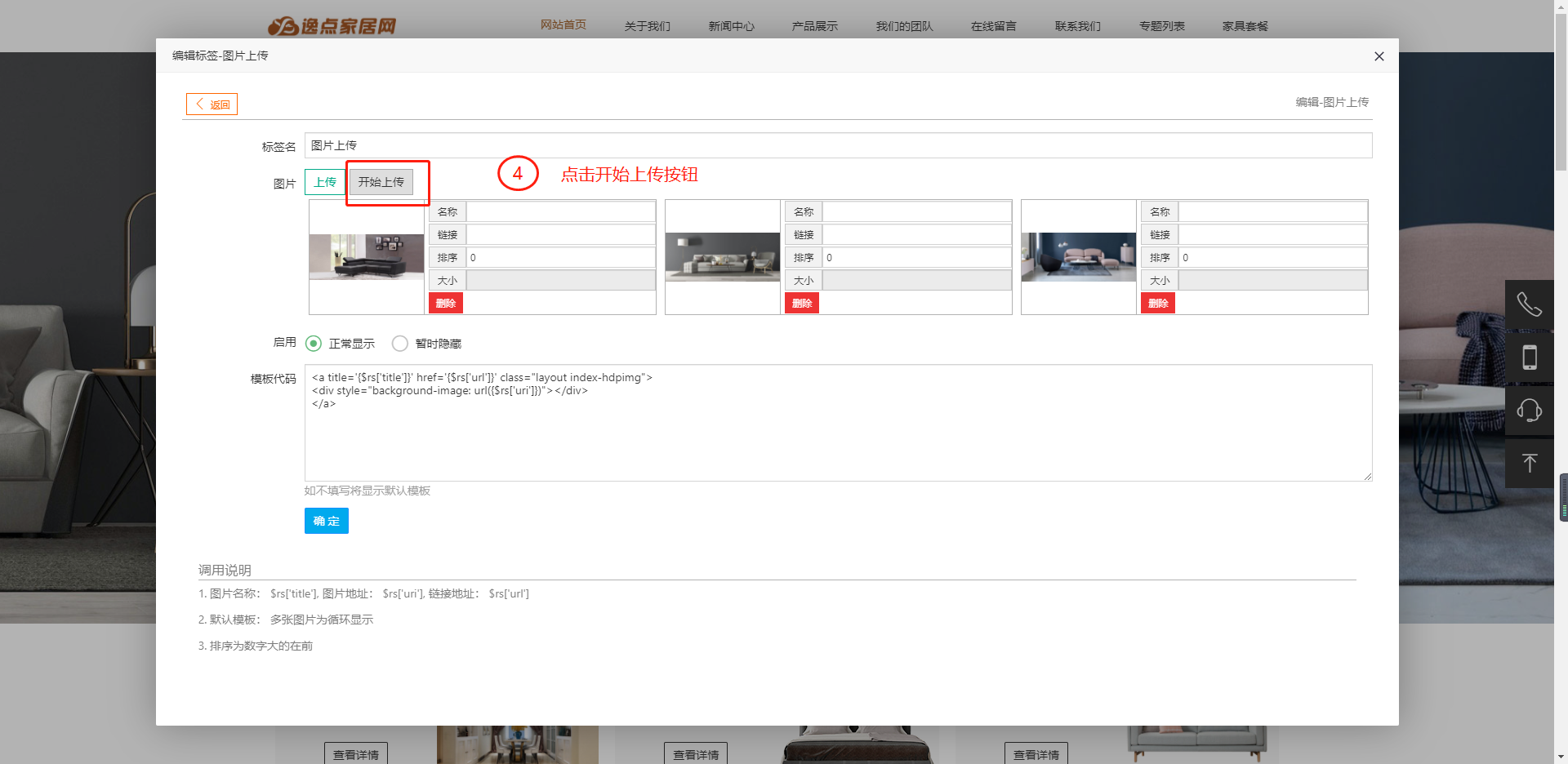
Task: Delete the second image with grey sofa
Action: click(x=802, y=304)
